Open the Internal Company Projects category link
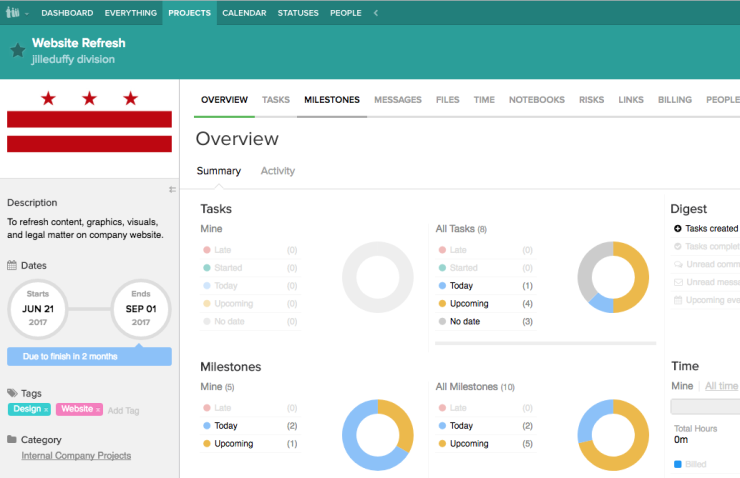 [x=76, y=456]
